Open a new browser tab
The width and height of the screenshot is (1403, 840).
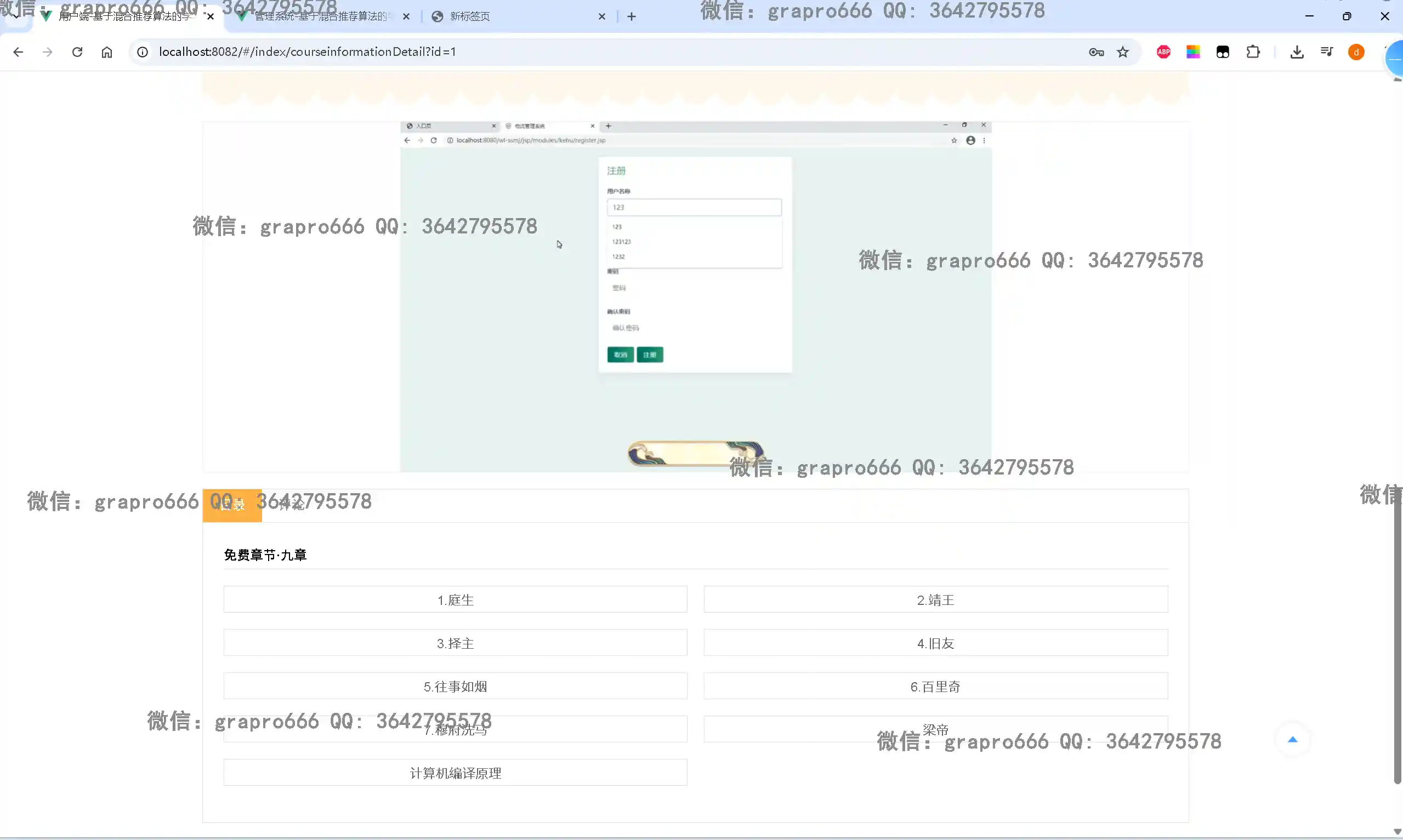click(632, 16)
